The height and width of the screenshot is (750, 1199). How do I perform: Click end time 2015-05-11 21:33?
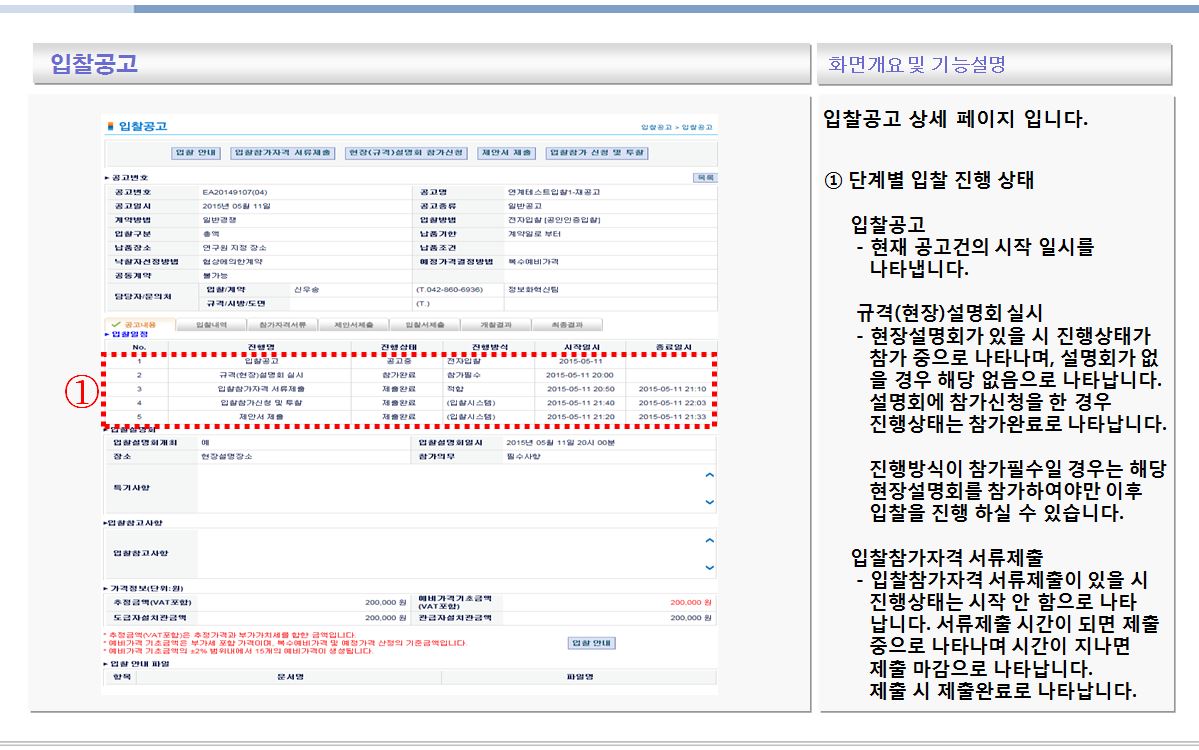pos(672,417)
